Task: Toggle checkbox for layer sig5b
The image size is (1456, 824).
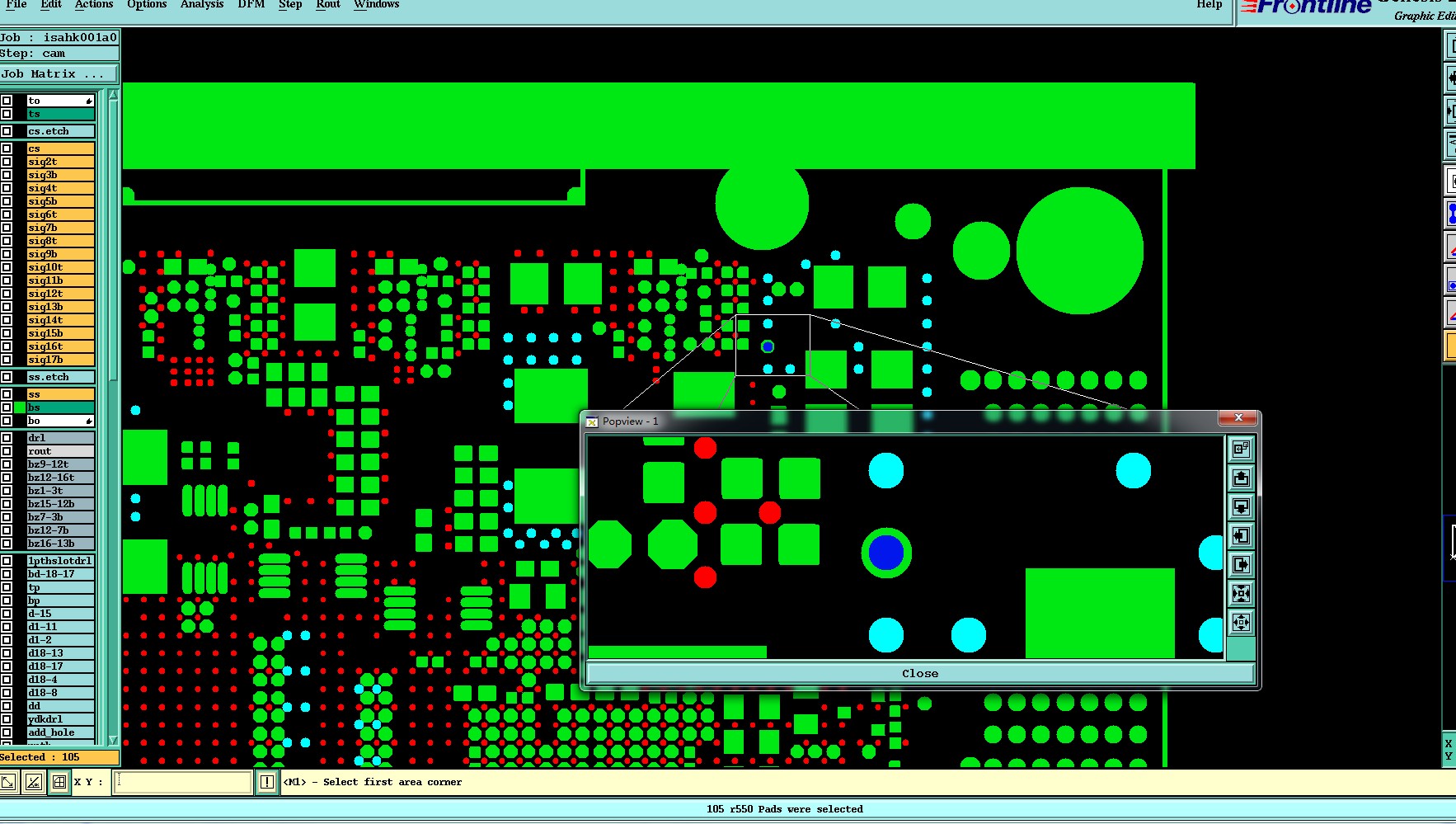Action: [x=7, y=201]
